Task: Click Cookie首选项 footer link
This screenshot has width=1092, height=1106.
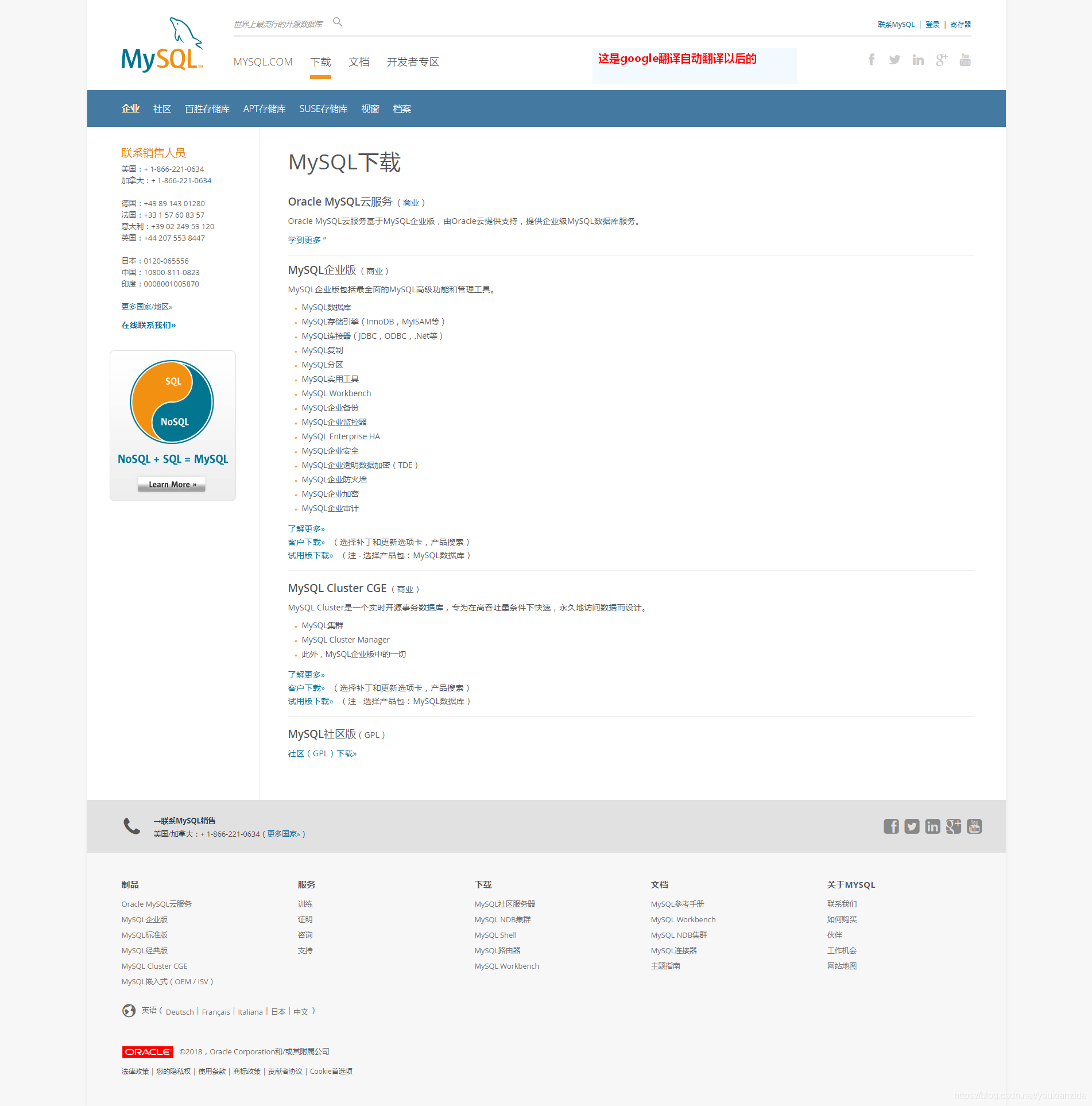Action: 331,1071
